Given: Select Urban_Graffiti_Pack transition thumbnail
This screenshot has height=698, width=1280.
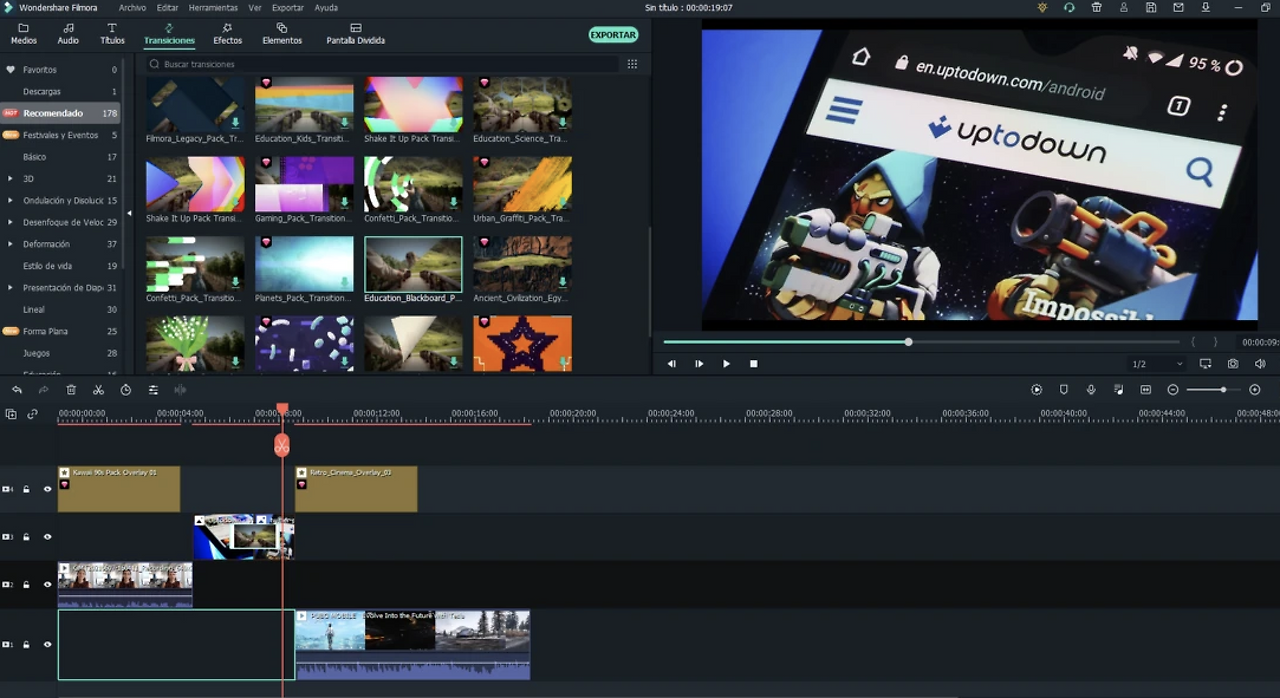Looking at the screenshot, I should coord(522,184).
